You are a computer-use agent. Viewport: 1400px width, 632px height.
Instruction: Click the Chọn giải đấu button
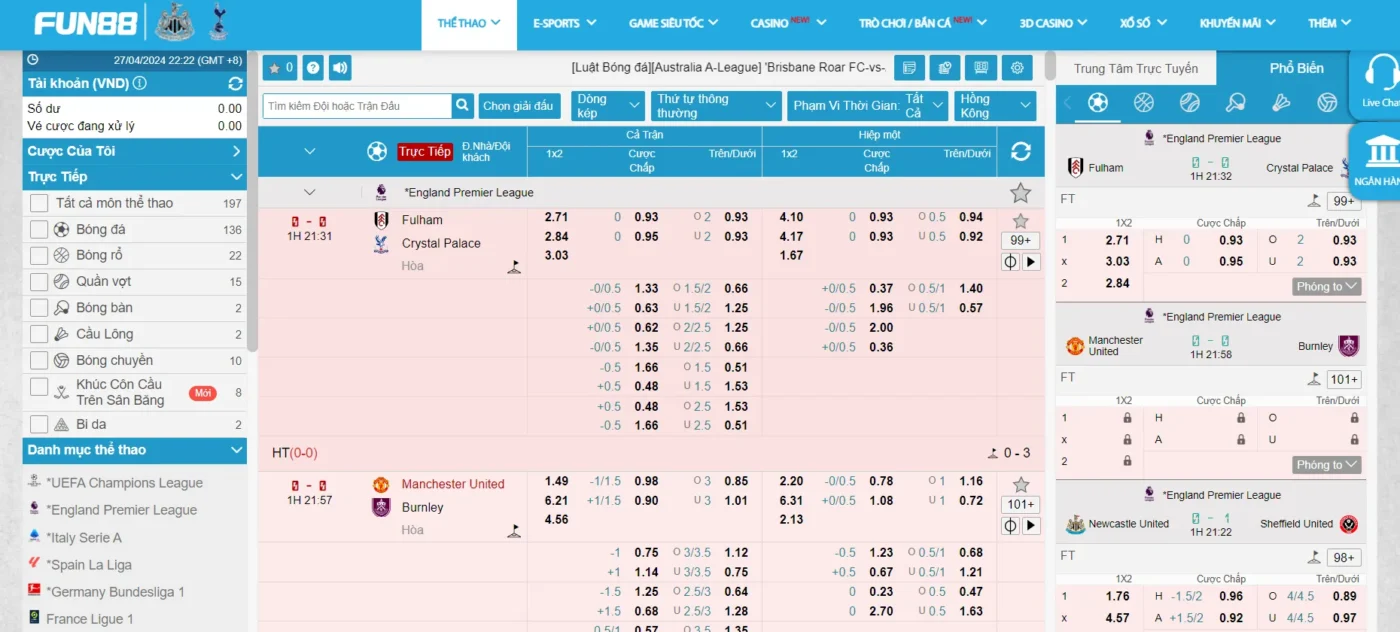point(518,106)
